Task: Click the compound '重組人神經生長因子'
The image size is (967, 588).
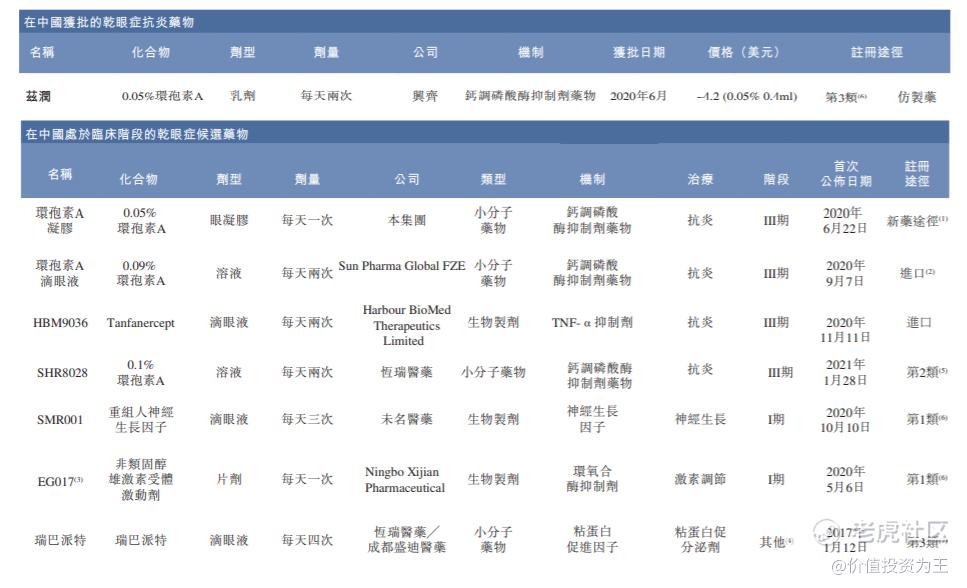Action: pos(141,420)
